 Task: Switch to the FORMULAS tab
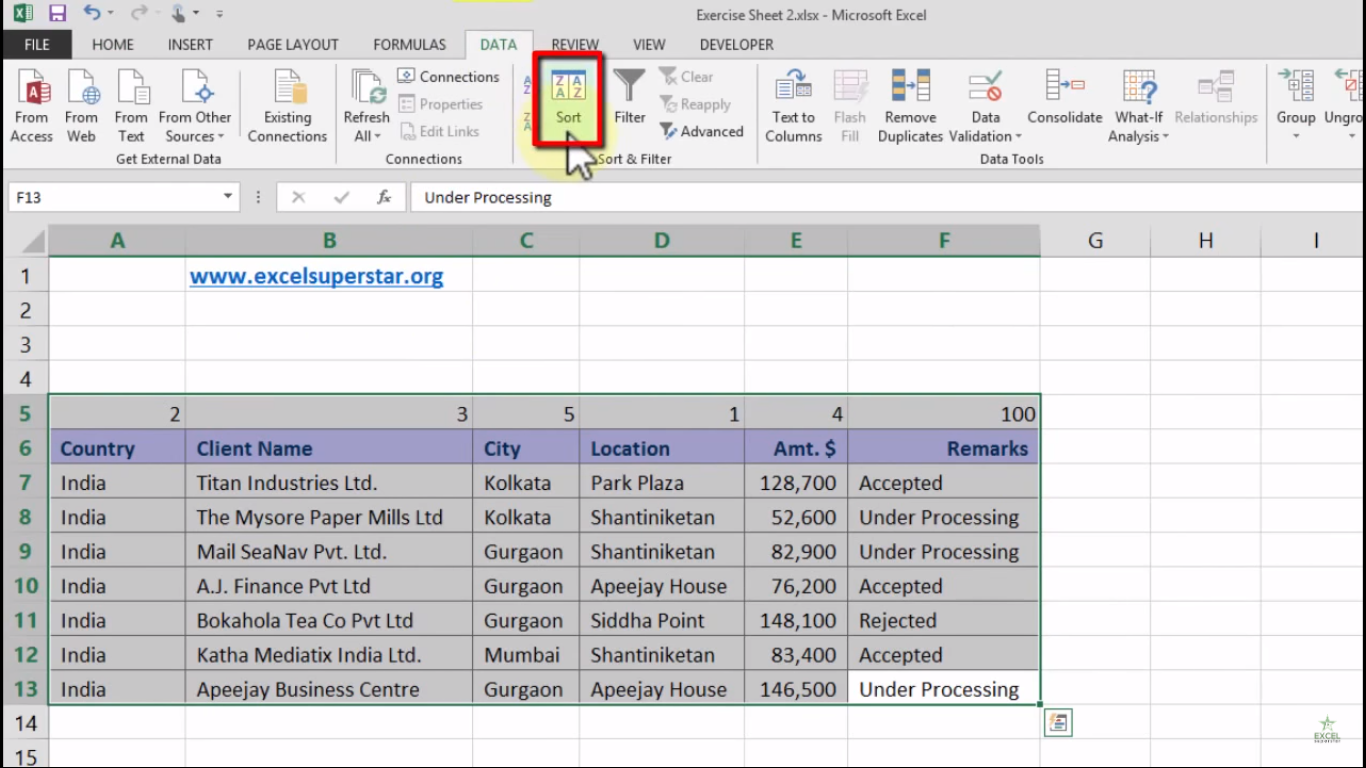coord(410,44)
